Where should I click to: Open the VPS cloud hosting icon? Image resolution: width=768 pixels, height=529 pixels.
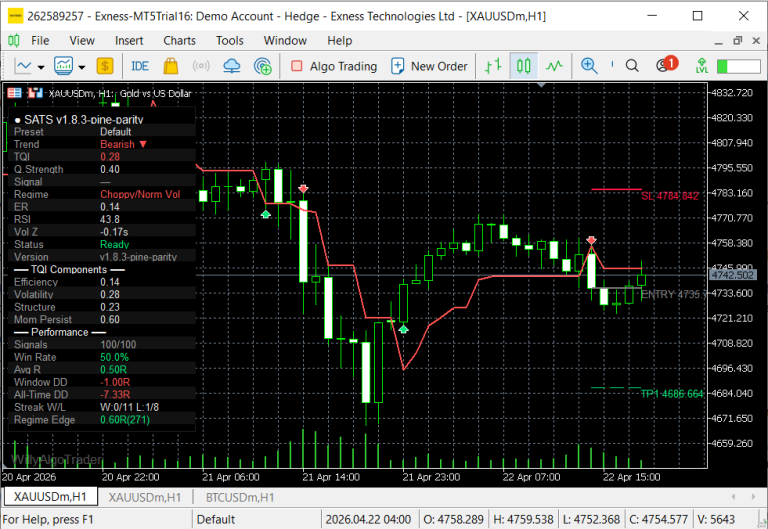tap(232, 66)
